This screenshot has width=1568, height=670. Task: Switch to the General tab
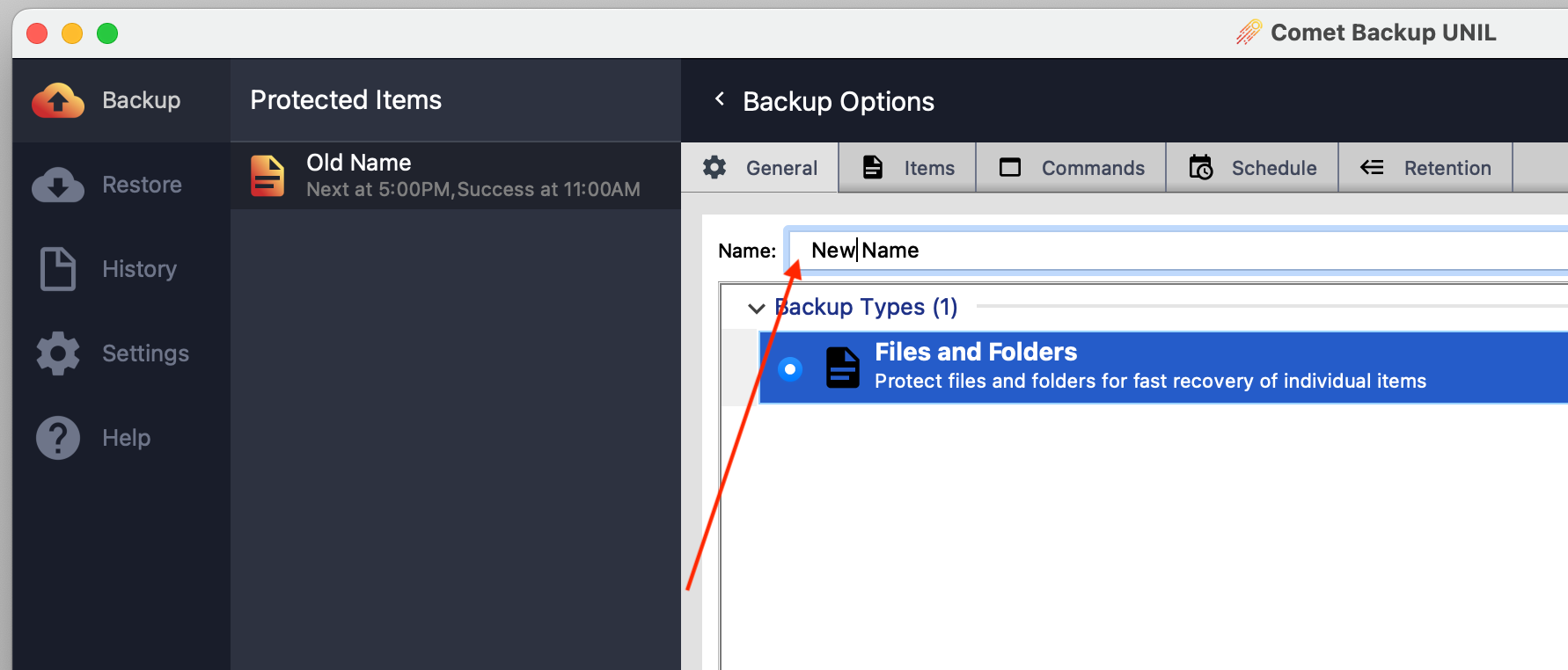[x=761, y=168]
